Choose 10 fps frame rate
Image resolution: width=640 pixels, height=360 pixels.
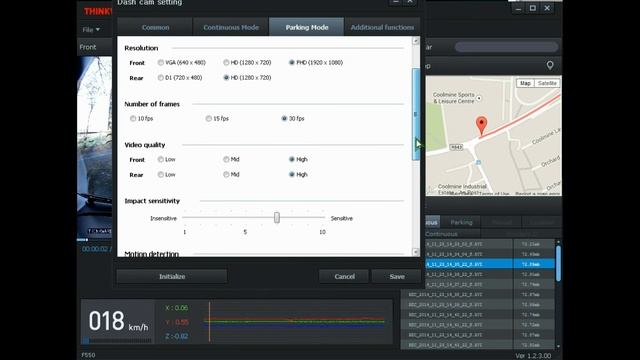(133, 118)
